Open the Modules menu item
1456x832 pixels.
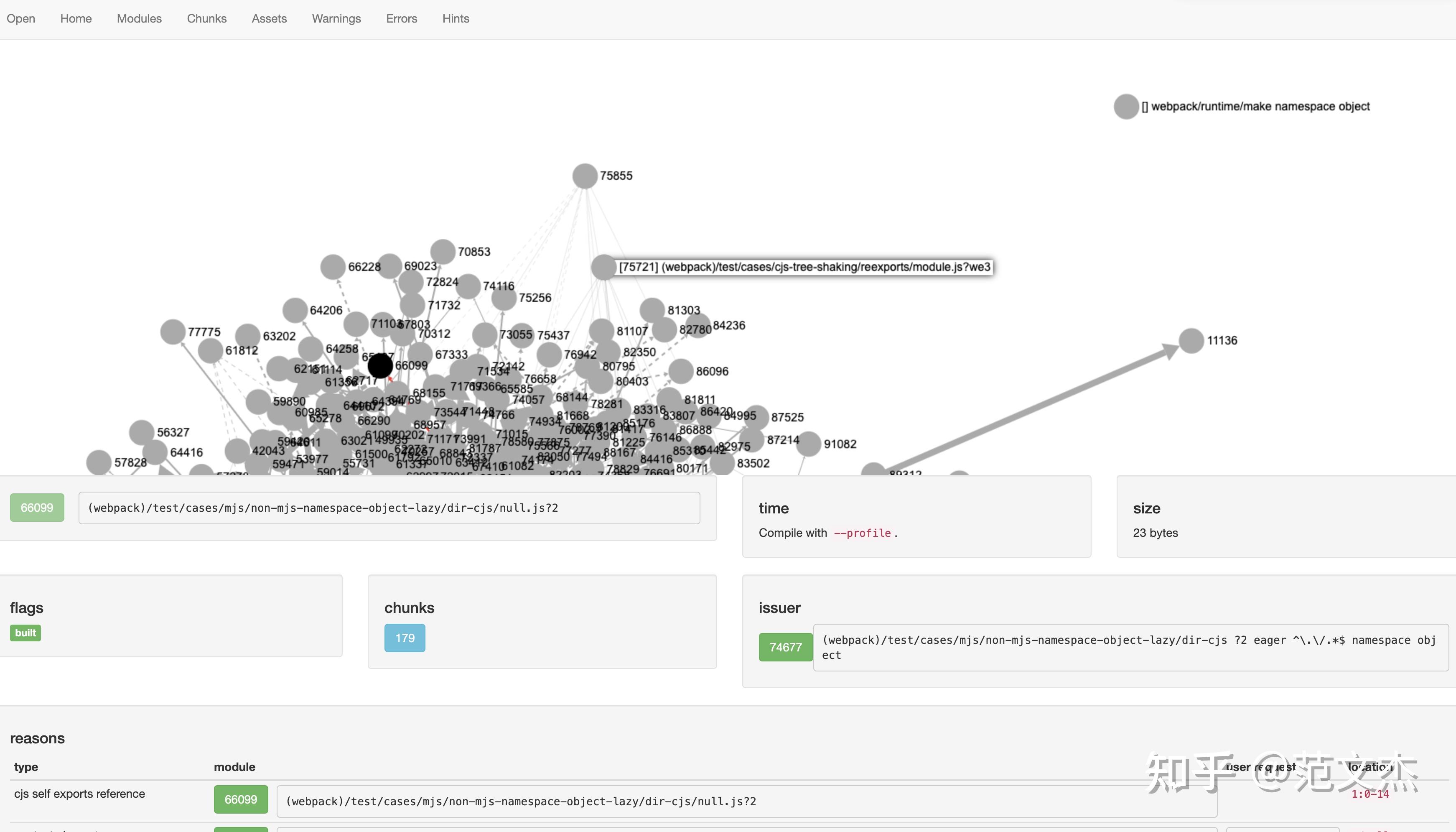[139, 19]
